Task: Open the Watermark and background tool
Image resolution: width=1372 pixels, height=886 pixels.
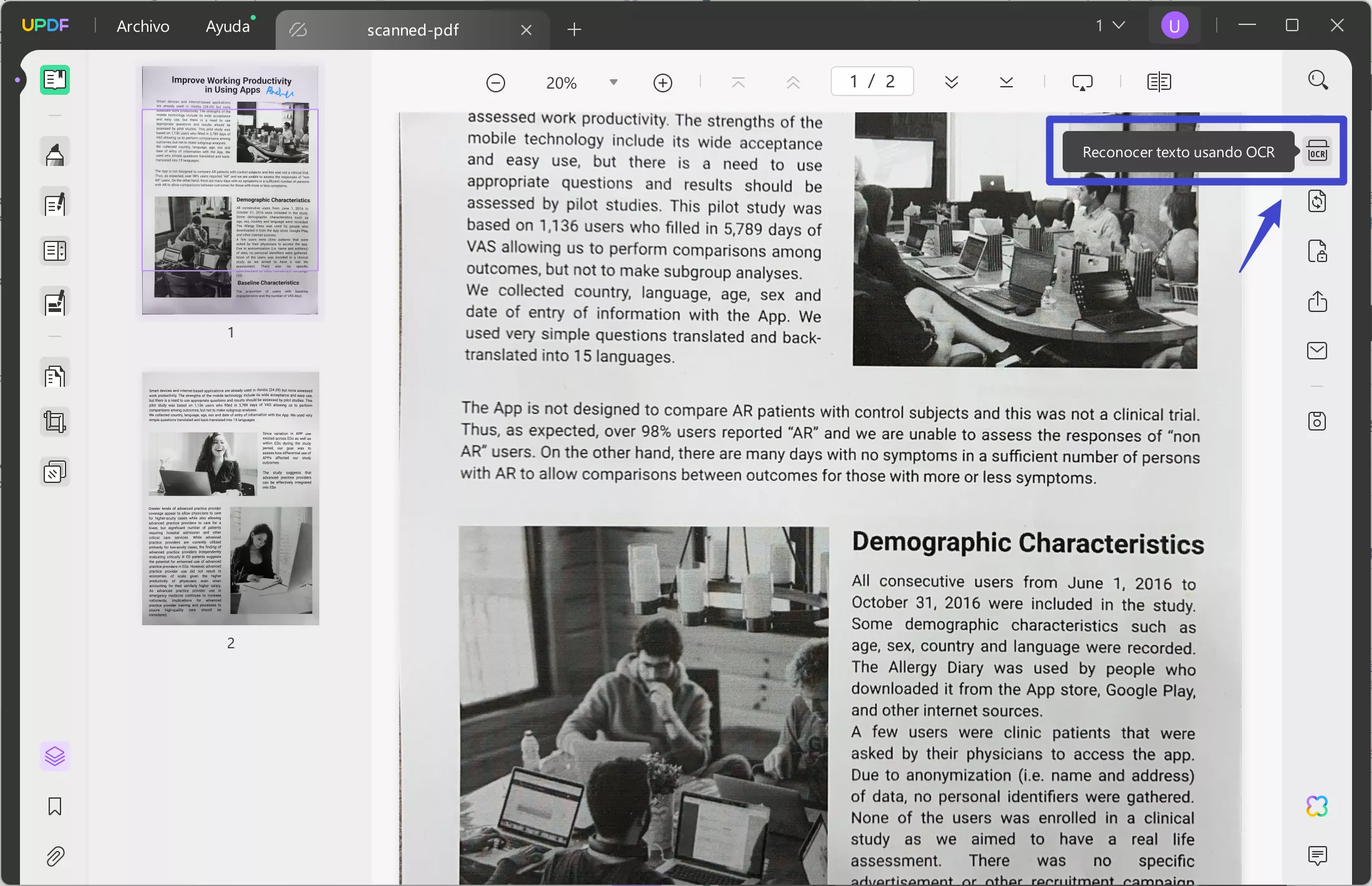Action: click(x=55, y=472)
